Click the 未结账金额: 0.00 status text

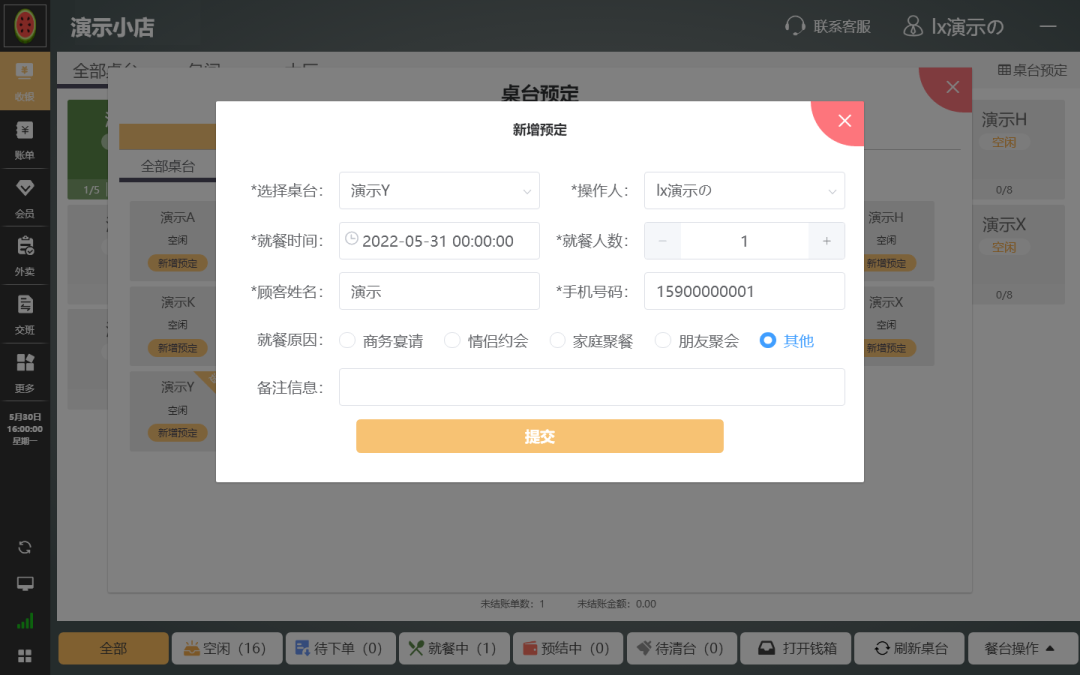[x=616, y=604]
